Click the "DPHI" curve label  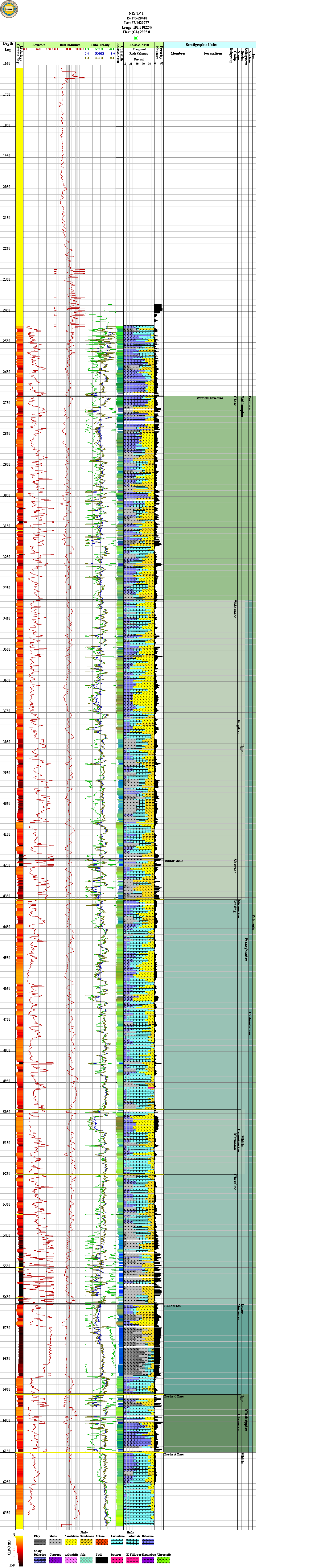pyautogui.click(x=99, y=58)
